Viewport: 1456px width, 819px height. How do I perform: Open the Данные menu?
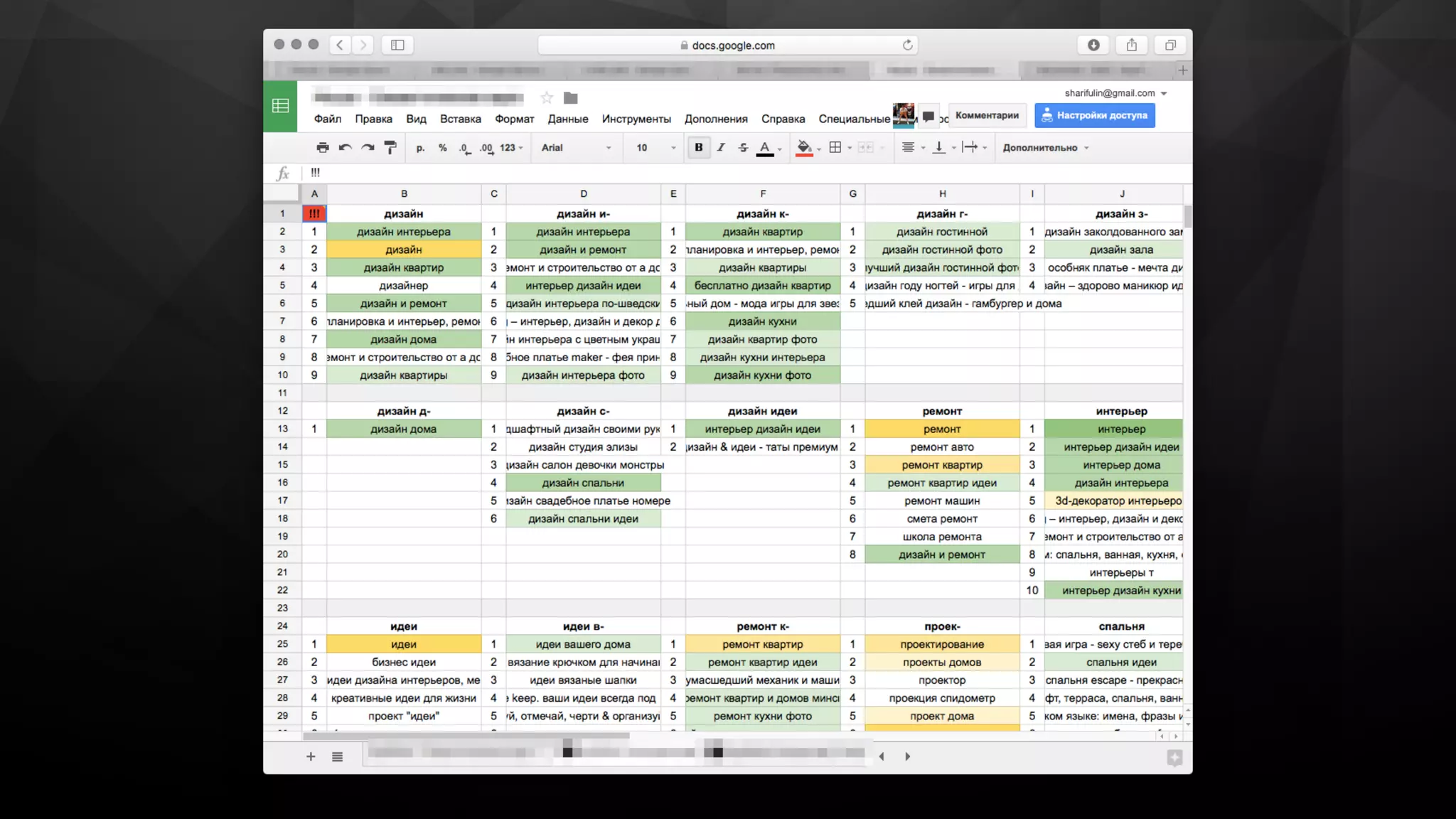[567, 119]
